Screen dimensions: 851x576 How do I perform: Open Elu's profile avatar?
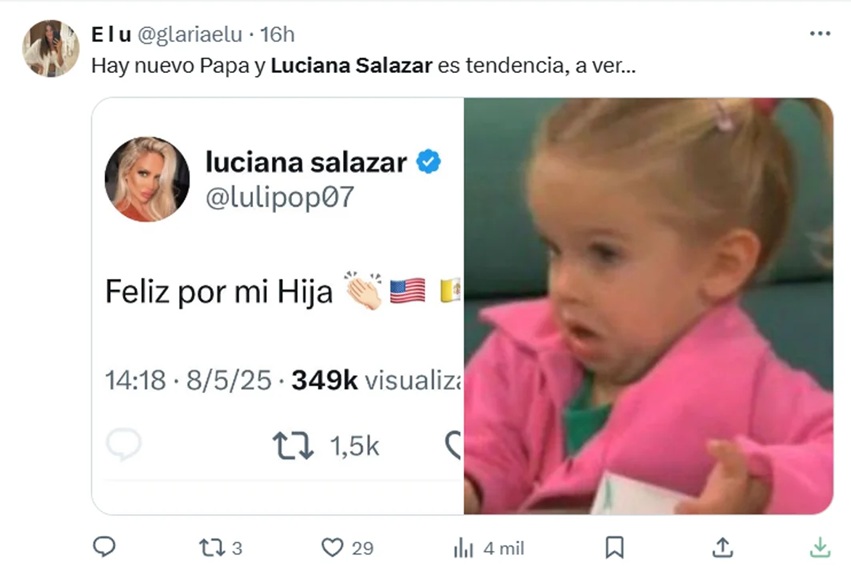coord(50,48)
